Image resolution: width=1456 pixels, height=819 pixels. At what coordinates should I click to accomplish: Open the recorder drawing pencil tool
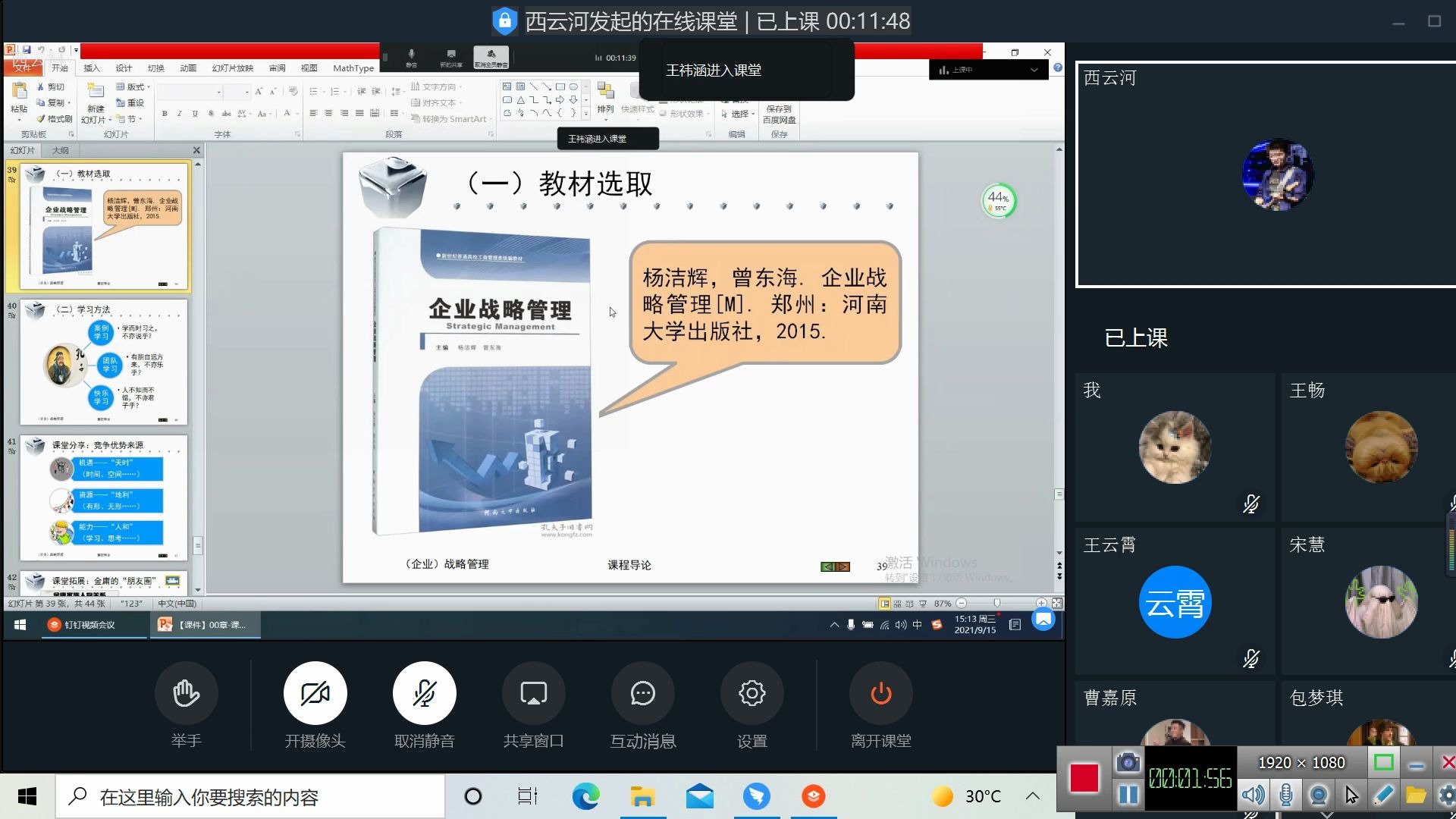point(1383,795)
